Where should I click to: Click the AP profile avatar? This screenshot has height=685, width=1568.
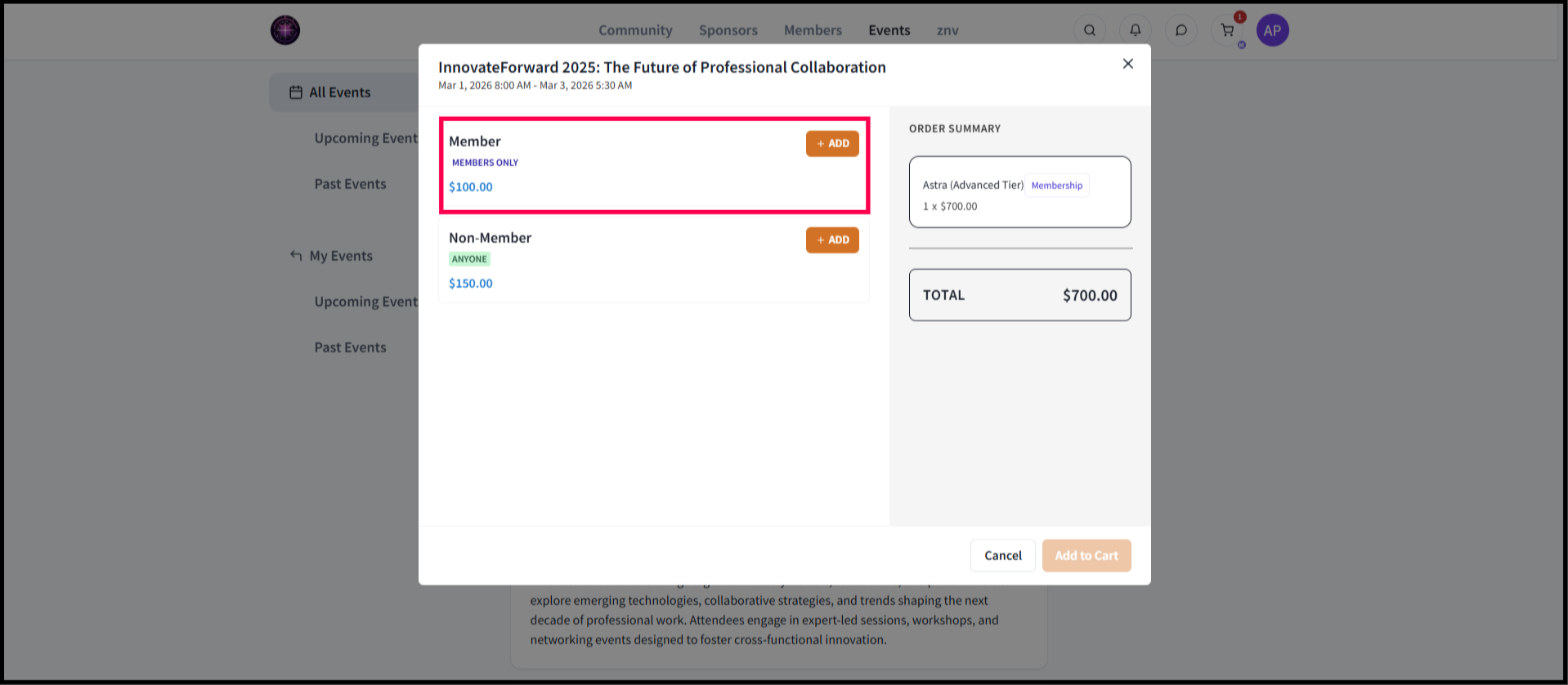pyautogui.click(x=1272, y=30)
